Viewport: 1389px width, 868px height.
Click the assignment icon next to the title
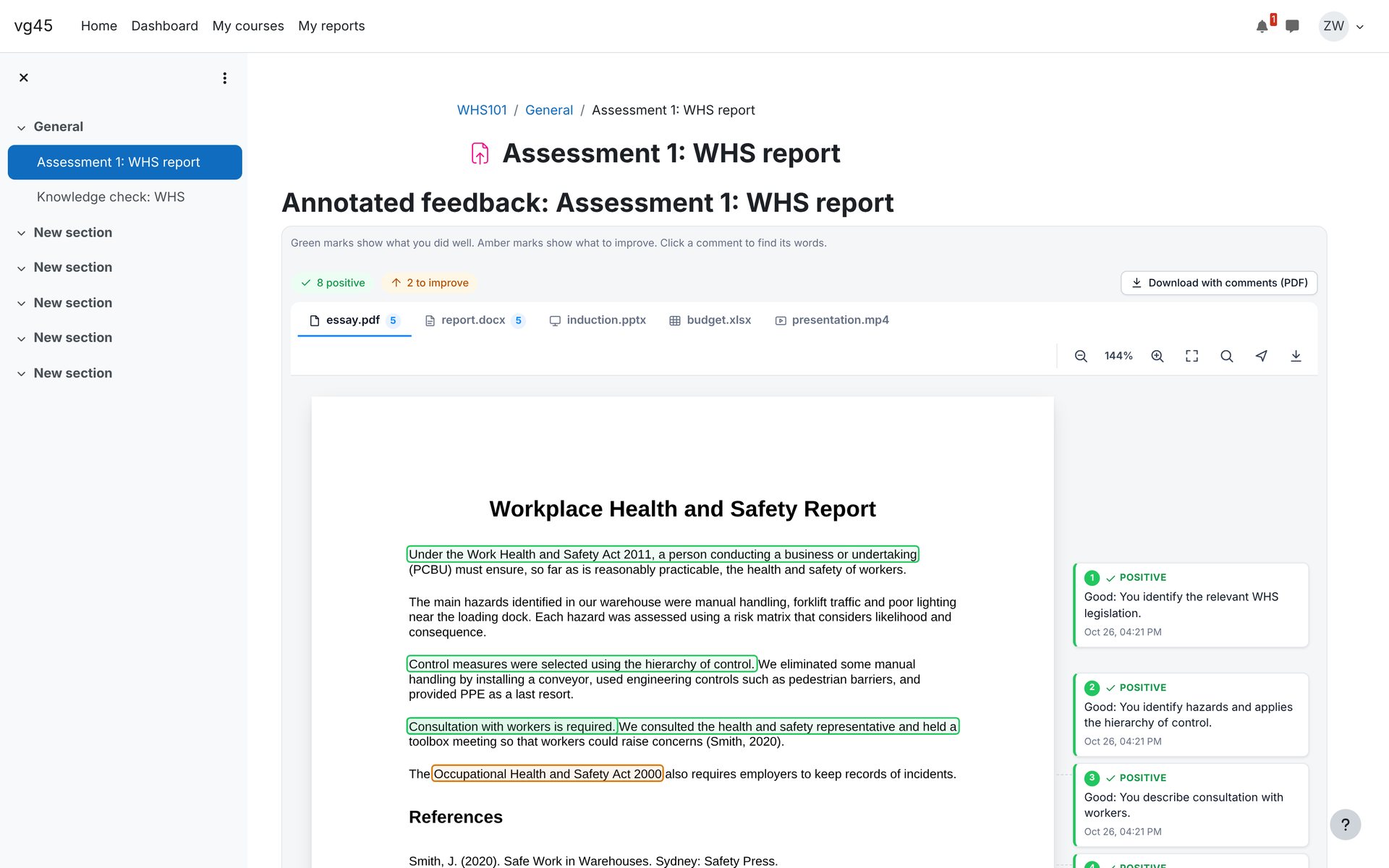pos(480,153)
